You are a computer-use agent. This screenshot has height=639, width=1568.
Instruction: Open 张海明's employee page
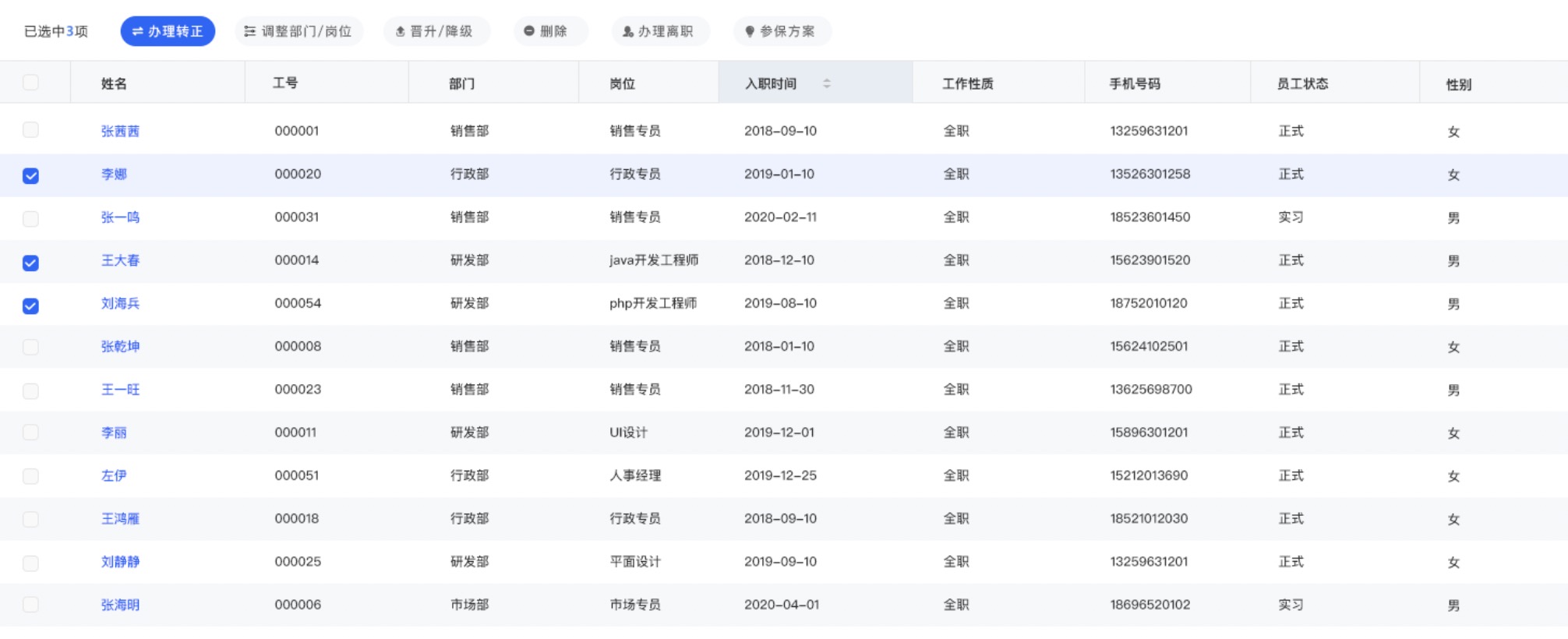click(x=120, y=605)
